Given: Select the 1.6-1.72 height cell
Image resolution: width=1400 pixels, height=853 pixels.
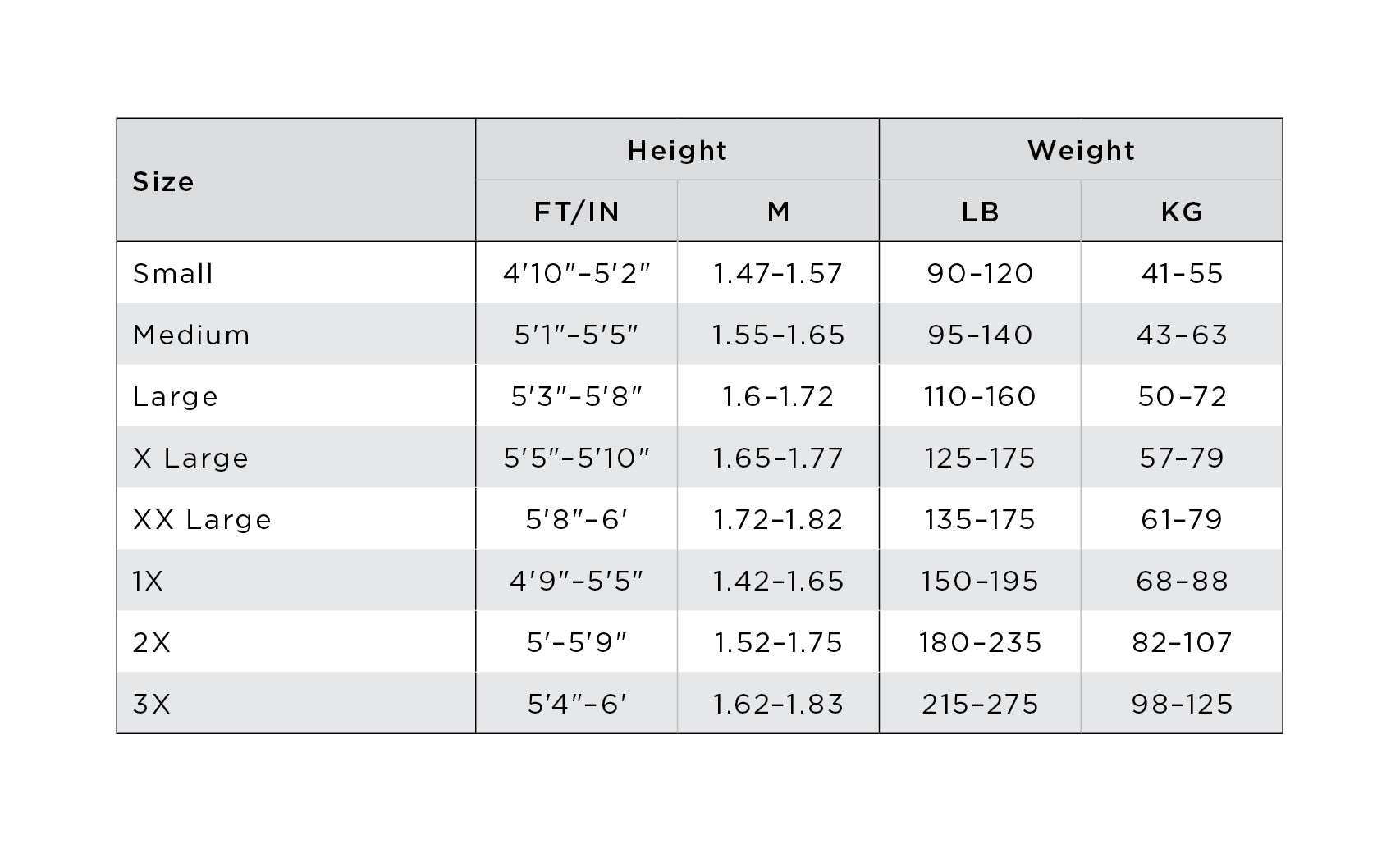Looking at the screenshot, I should (778, 396).
